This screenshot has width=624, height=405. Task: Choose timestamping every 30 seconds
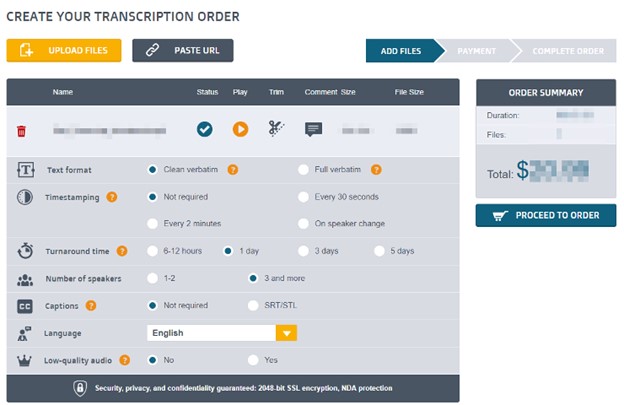303,197
